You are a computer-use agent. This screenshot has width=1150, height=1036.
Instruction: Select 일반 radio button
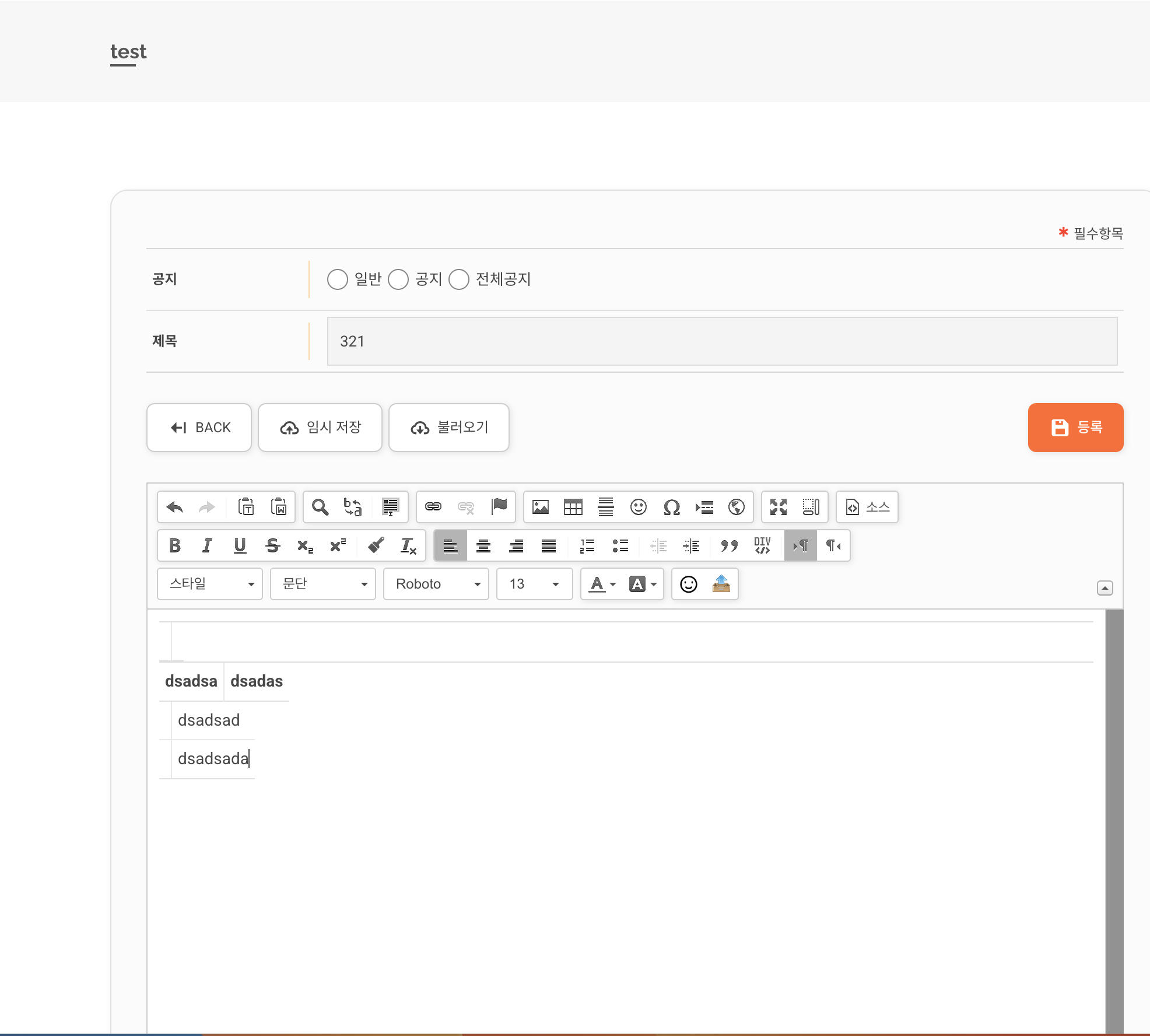click(337, 280)
